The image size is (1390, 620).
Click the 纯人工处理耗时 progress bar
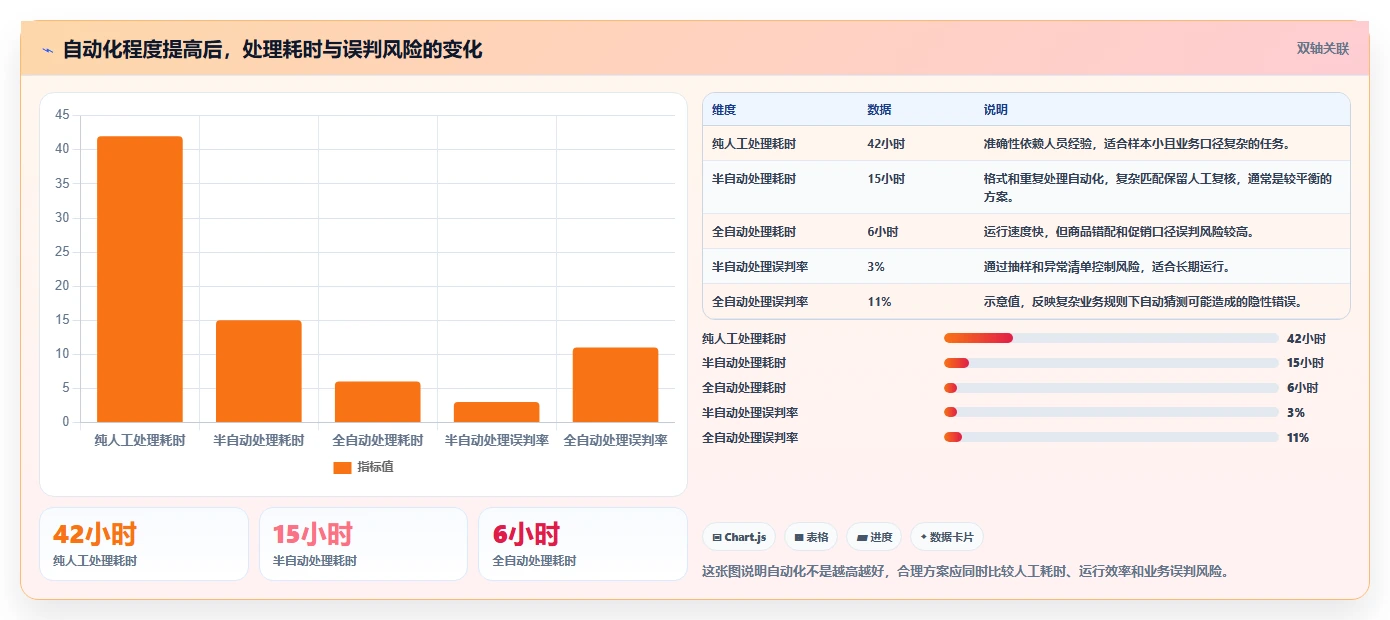click(x=1111, y=338)
